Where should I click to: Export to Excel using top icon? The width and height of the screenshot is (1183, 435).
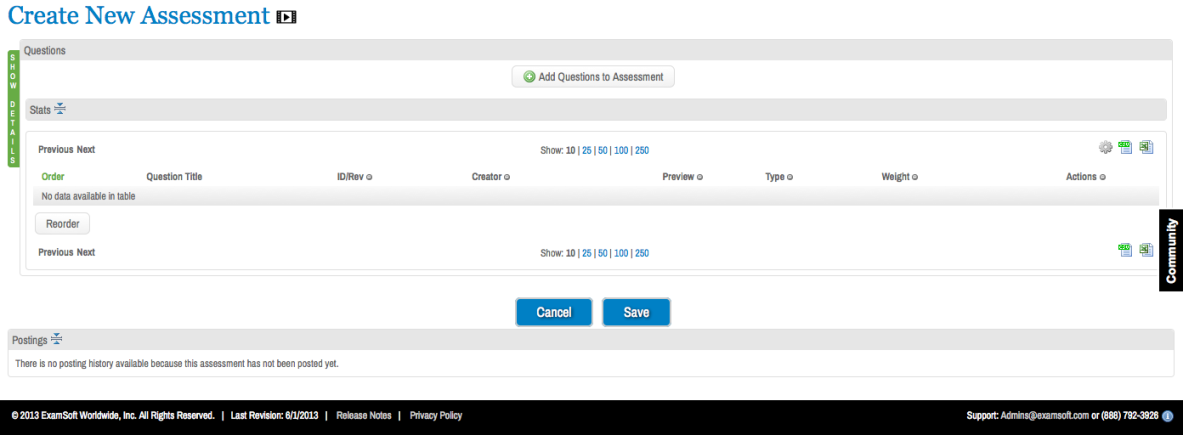pyautogui.click(x=1146, y=148)
